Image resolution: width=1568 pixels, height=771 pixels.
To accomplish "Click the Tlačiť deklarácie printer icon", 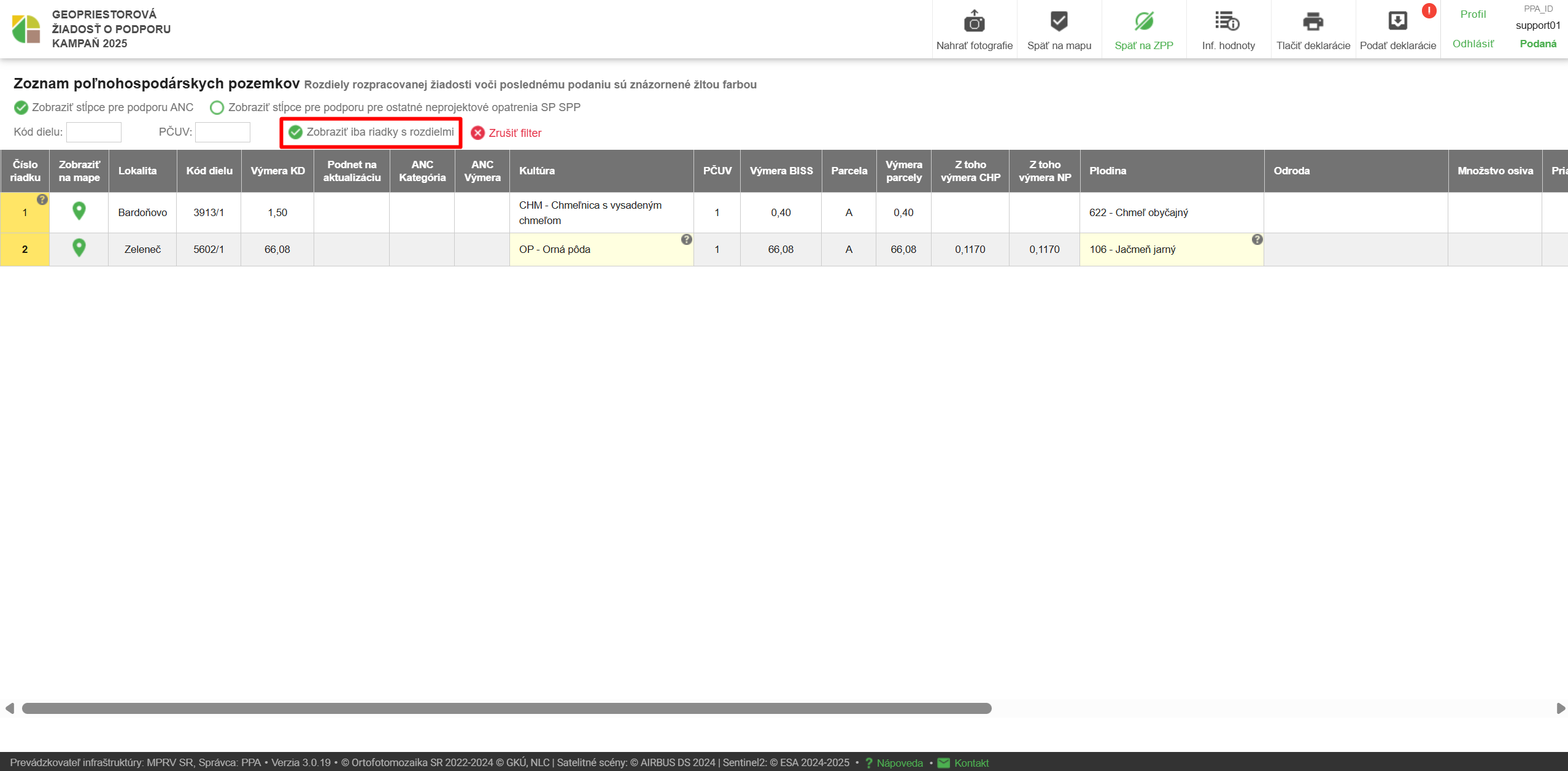I will point(1313,21).
